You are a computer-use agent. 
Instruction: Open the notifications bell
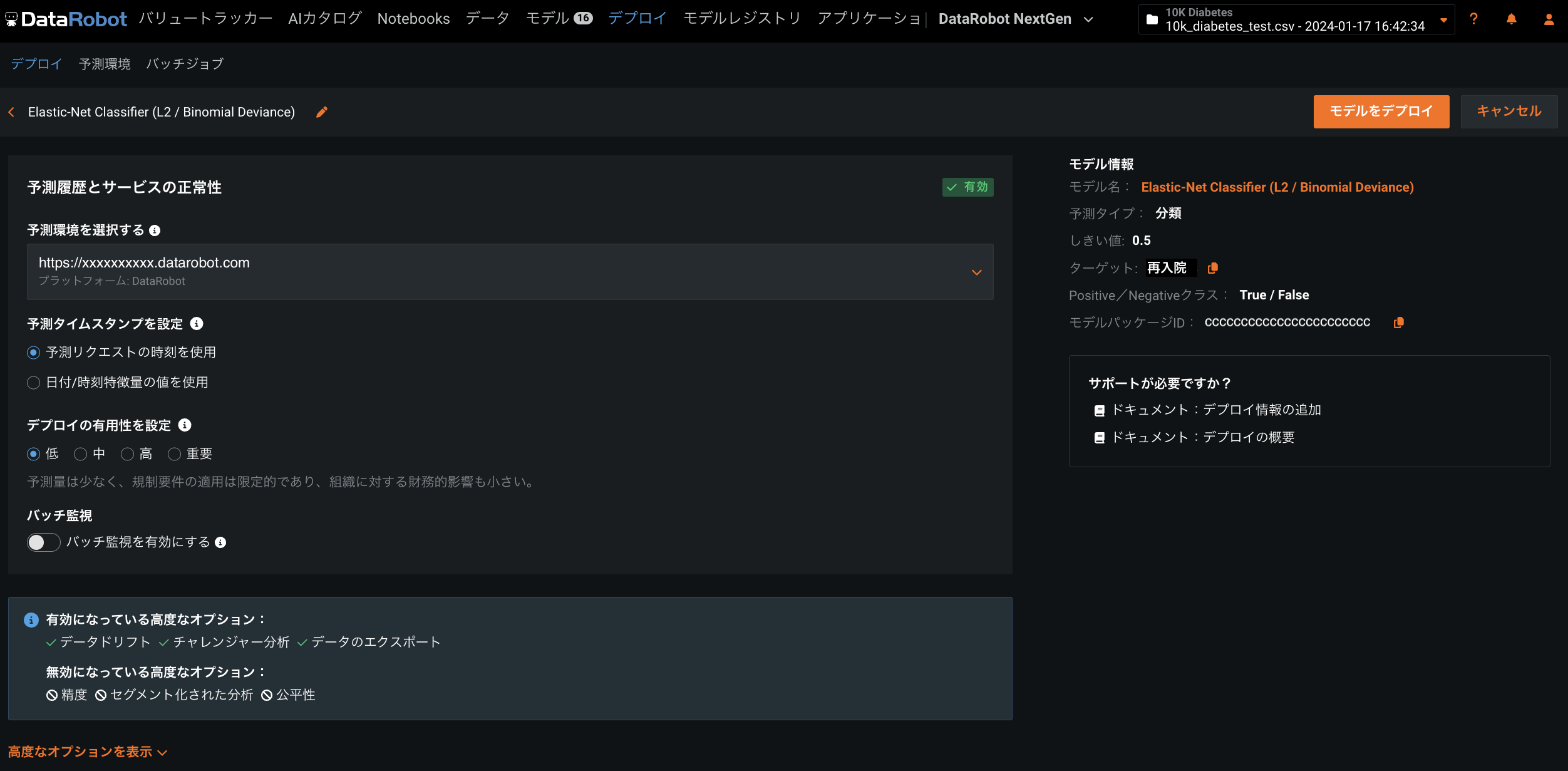(x=1511, y=19)
